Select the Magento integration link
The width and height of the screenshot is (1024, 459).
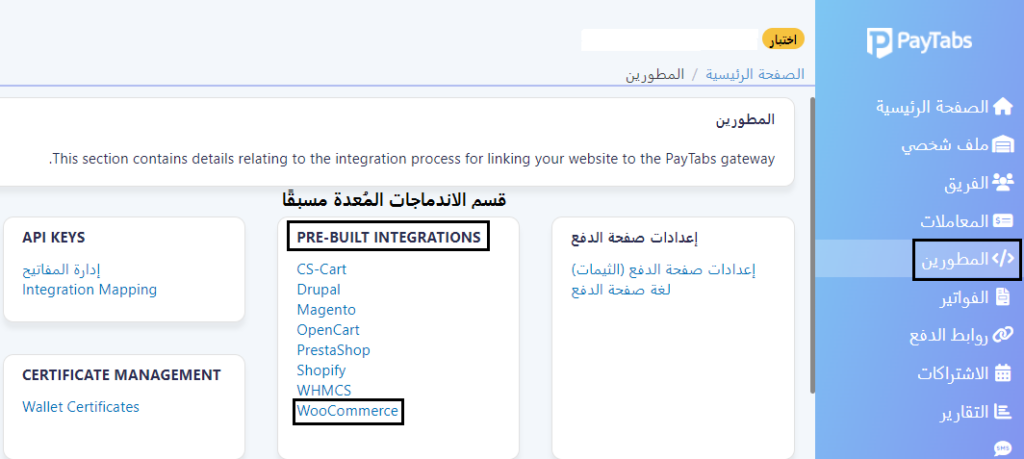pyautogui.click(x=326, y=310)
